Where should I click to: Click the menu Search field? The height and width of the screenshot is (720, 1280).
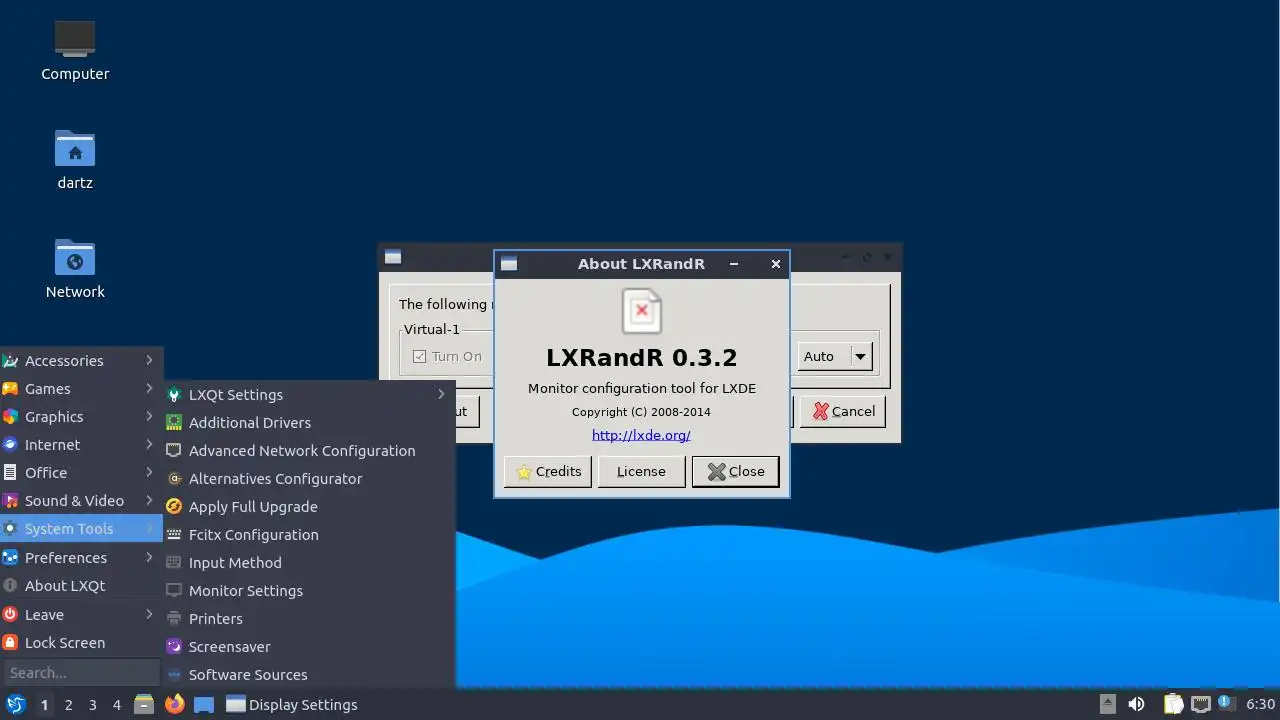click(81, 673)
